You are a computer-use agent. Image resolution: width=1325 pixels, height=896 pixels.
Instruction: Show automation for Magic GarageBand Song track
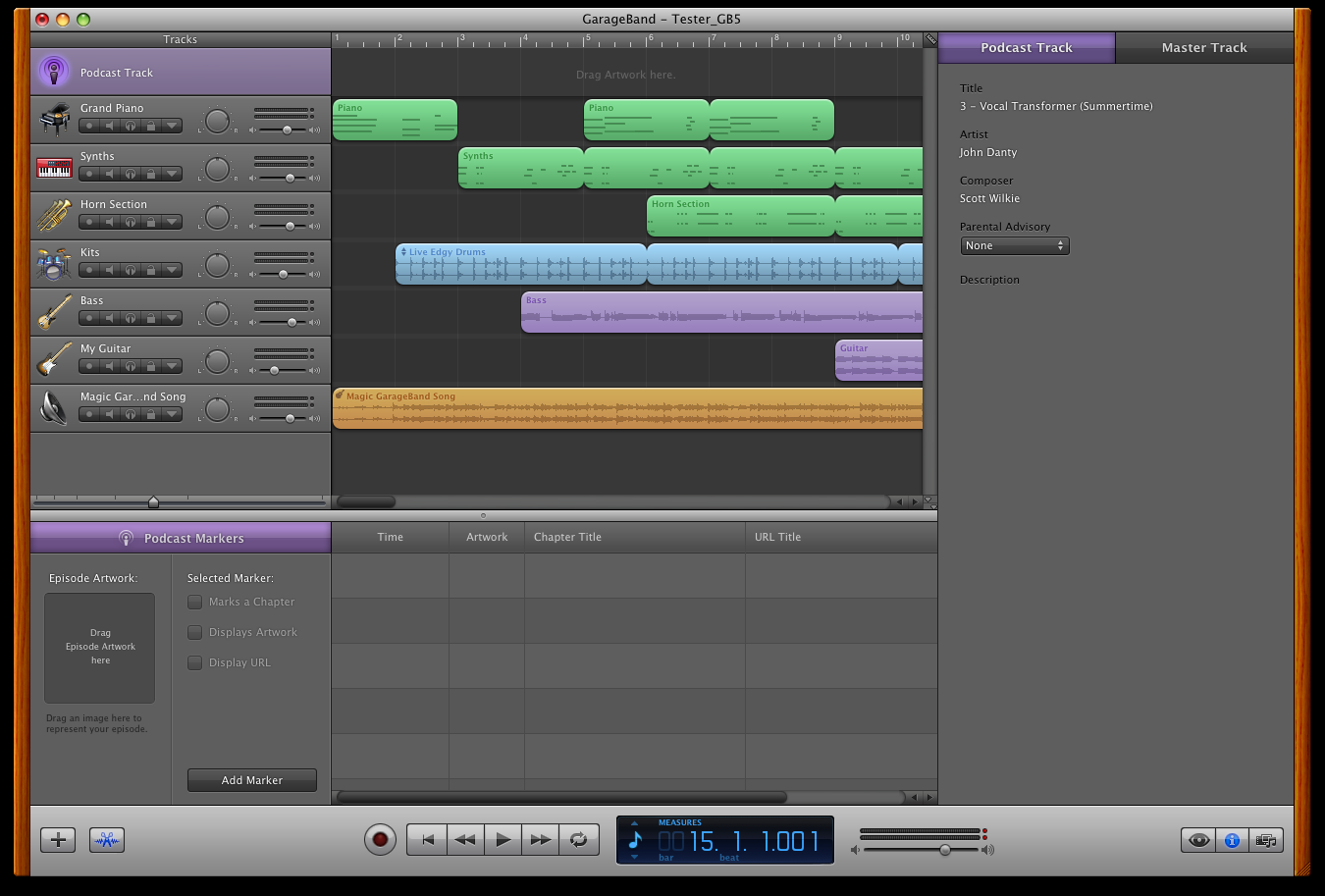(x=172, y=414)
